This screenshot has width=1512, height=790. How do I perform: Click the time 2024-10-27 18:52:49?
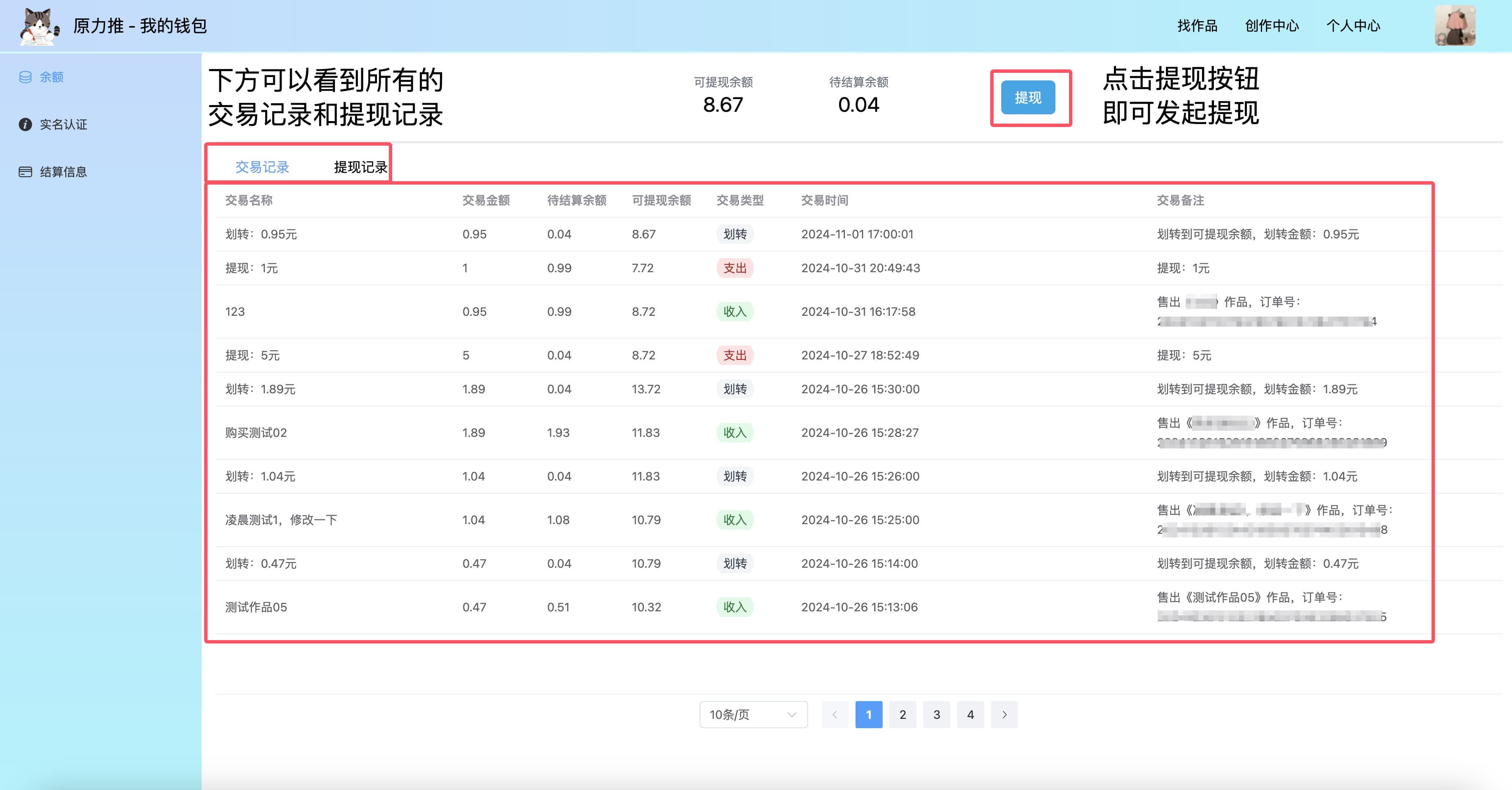[x=860, y=355]
